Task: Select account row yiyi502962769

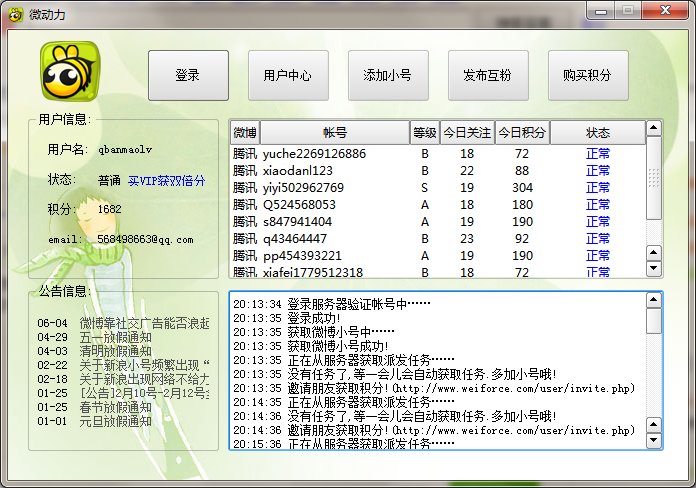Action: pos(438,187)
